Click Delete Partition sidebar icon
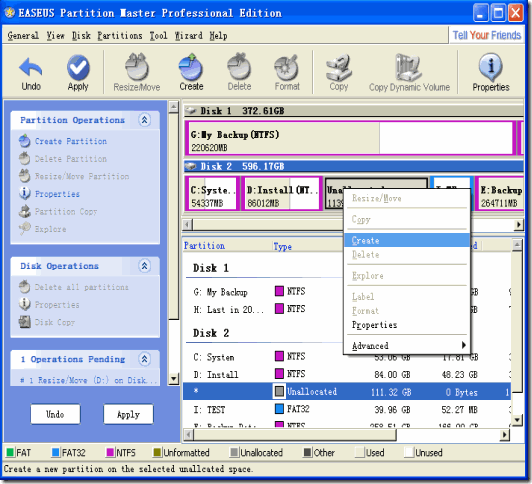This screenshot has height=484, width=532. (24, 158)
